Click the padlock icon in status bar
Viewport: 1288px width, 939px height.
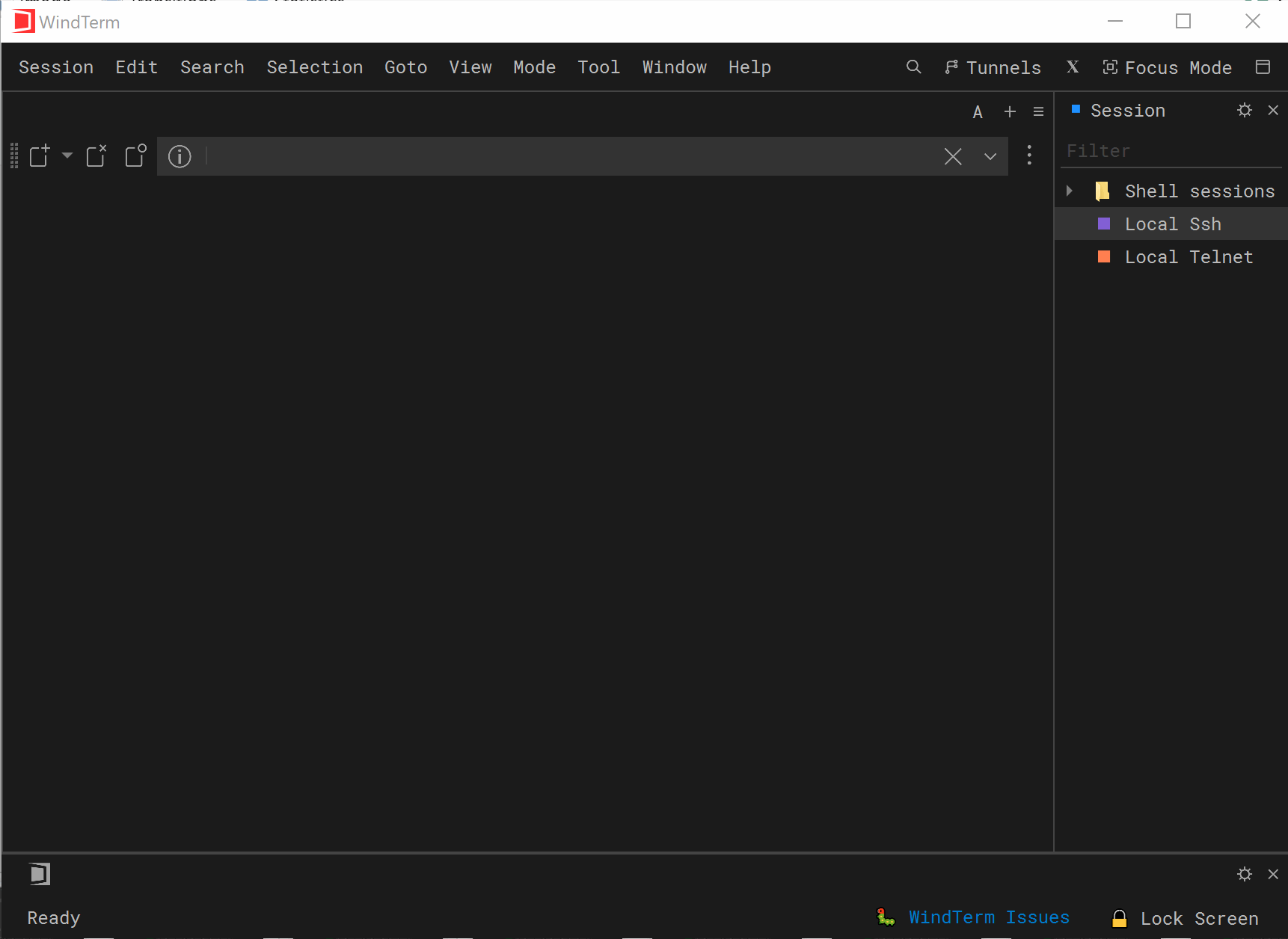[1120, 918]
